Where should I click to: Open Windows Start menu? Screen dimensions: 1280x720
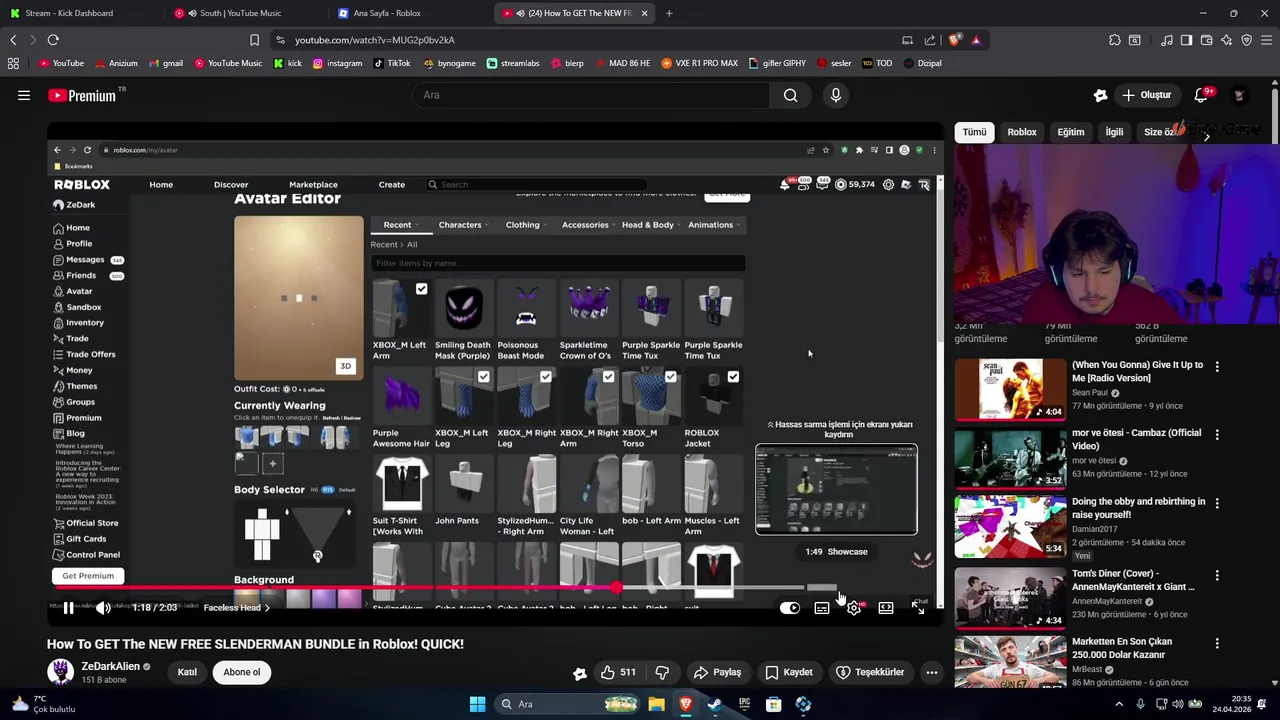pos(477,704)
